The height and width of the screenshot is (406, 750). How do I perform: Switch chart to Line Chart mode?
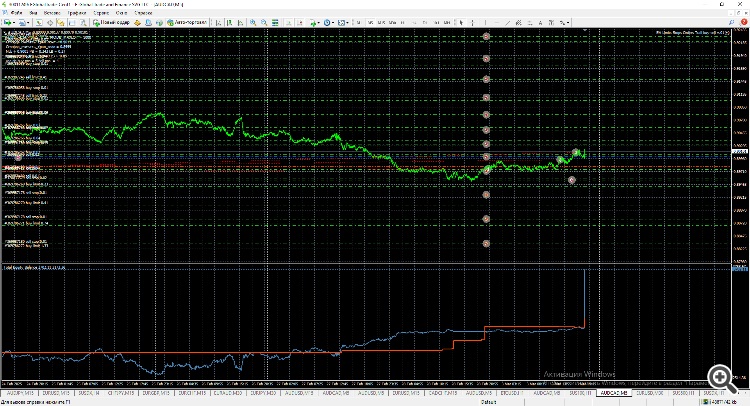point(241,22)
